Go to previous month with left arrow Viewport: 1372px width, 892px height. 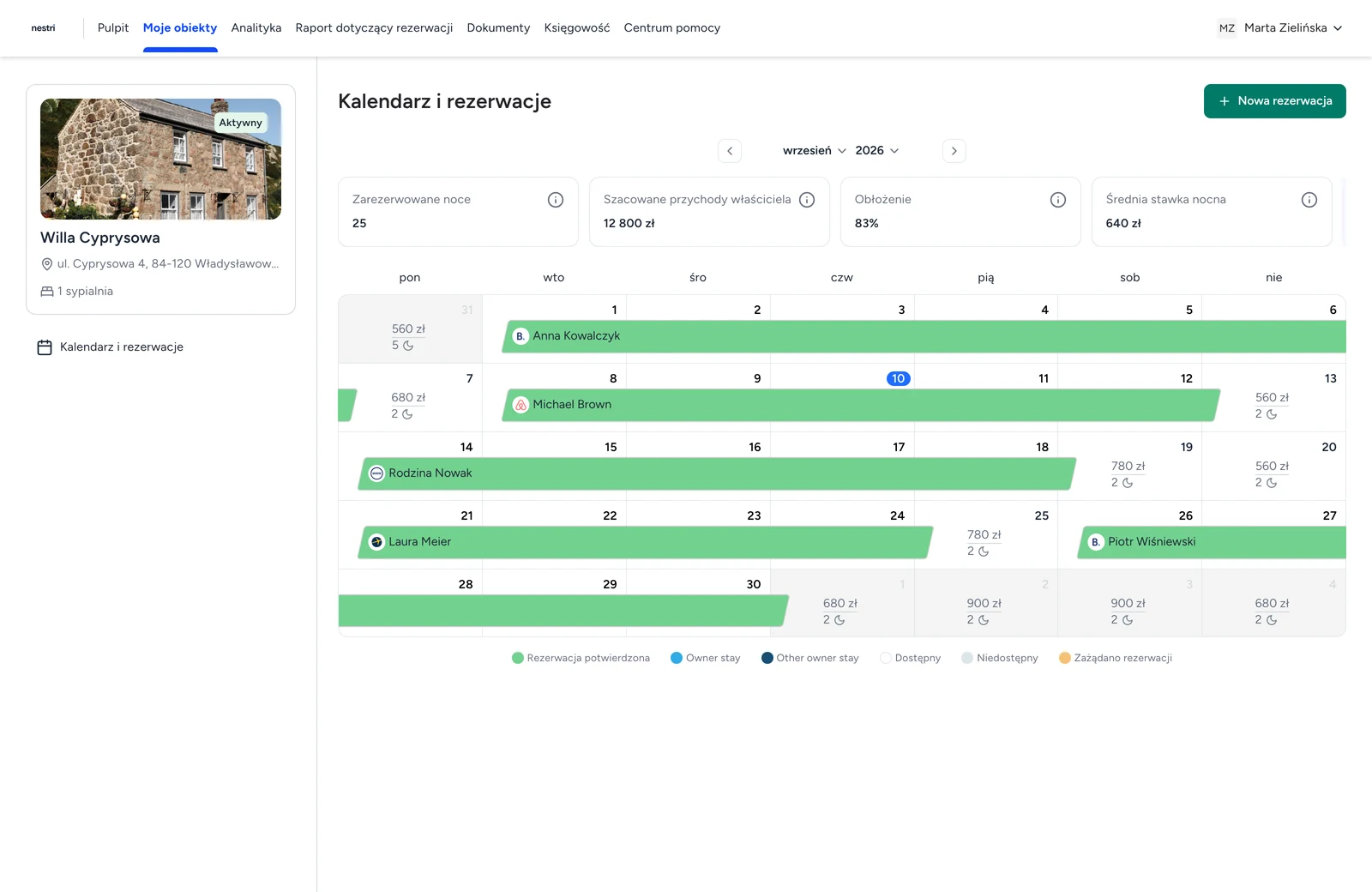click(730, 151)
